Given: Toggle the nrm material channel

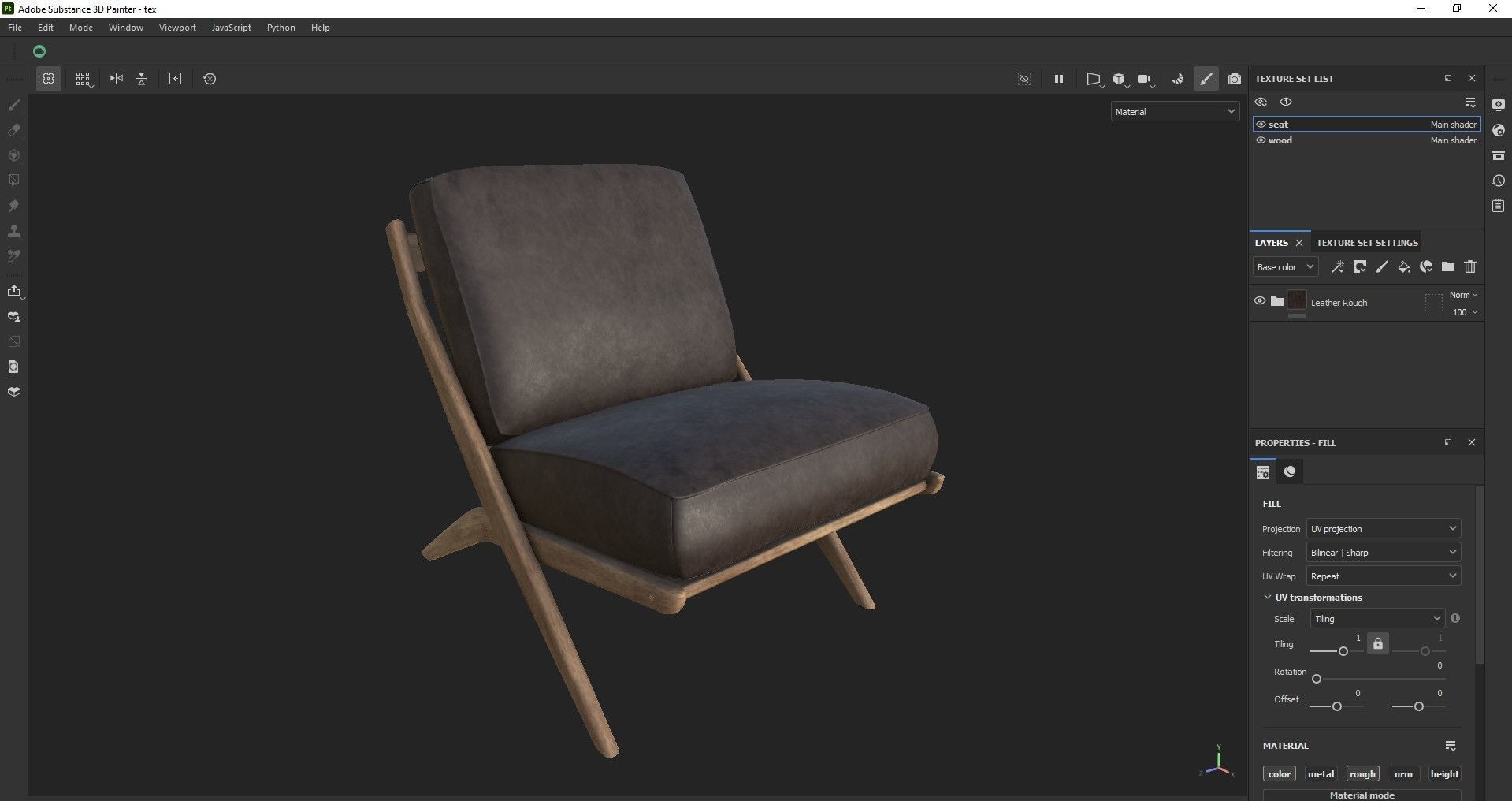Looking at the screenshot, I should [1403, 774].
